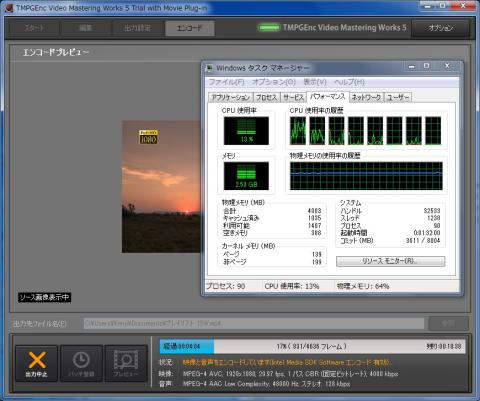Click the 非ページ kernel memory row
Screen dimensions: 480x401
(x=272, y=262)
